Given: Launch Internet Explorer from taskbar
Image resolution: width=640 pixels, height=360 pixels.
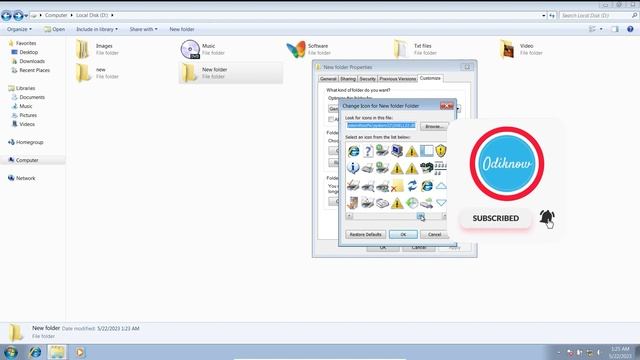Looking at the screenshot, I should point(35,352).
